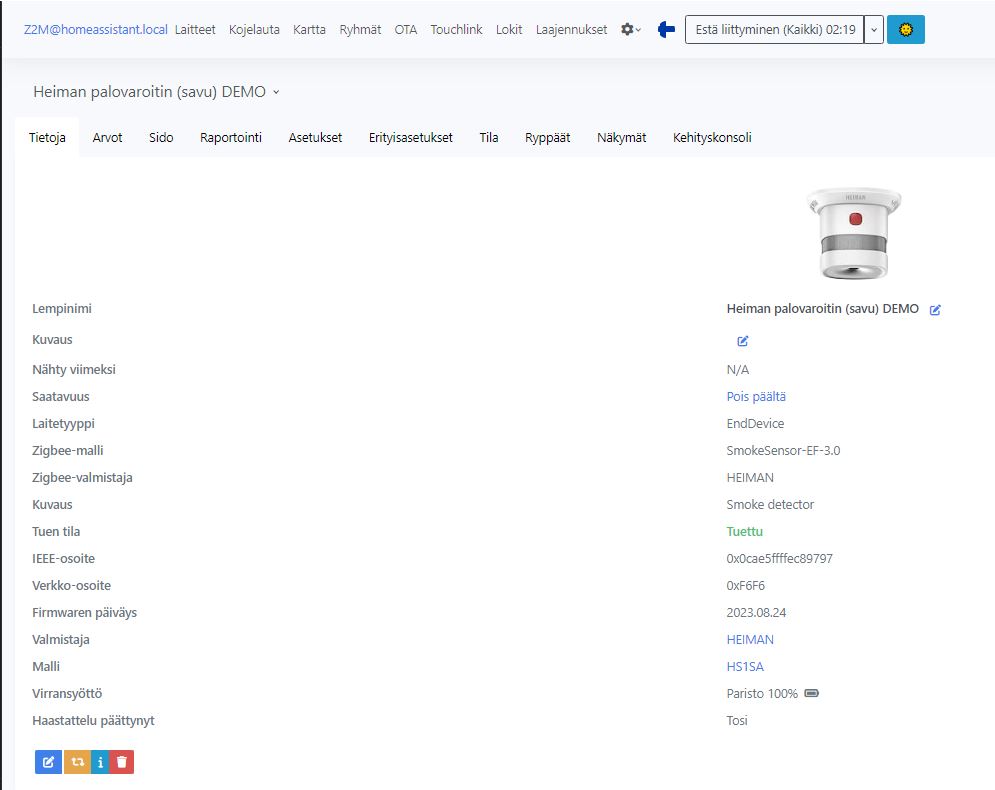Click the Pois päältä availability link
995x790 pixels.
pyautogui.click(x=756, y=397)
